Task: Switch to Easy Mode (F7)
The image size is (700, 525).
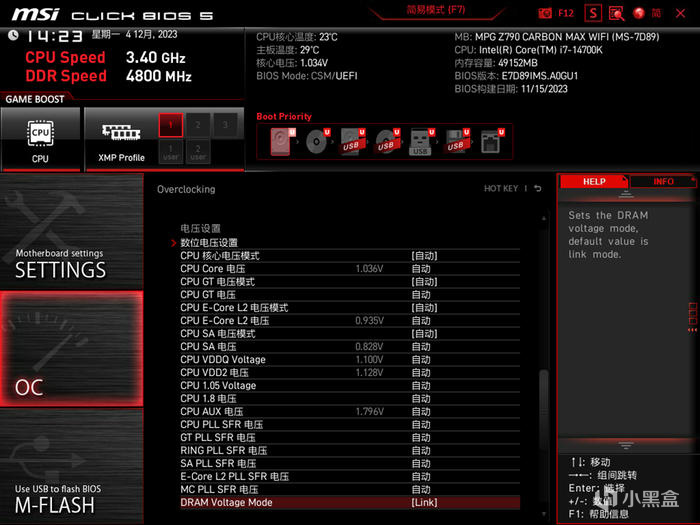Action: point(436,10)
